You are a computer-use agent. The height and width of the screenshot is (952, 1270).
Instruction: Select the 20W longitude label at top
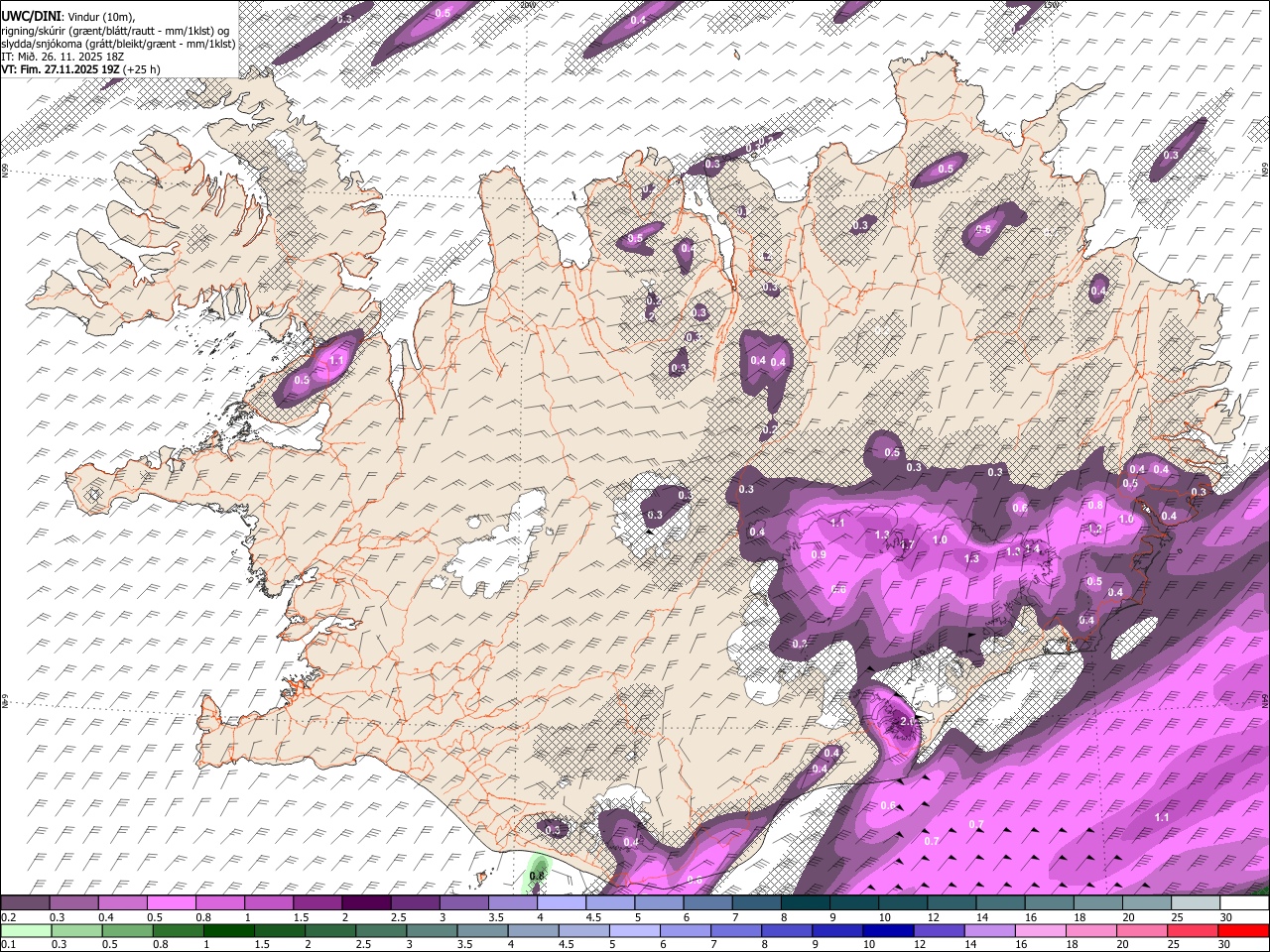527,5
